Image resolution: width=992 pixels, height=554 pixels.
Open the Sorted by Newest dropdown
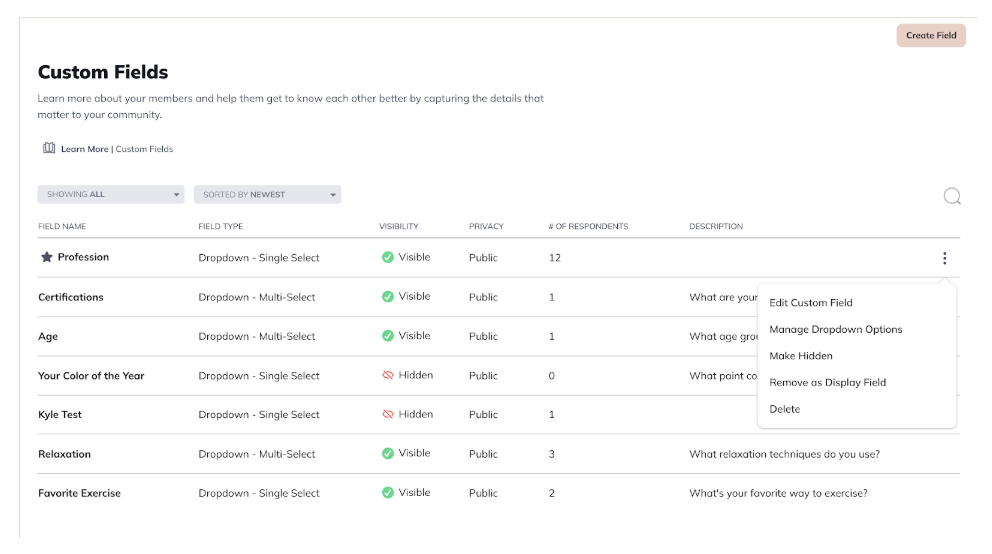267,195
